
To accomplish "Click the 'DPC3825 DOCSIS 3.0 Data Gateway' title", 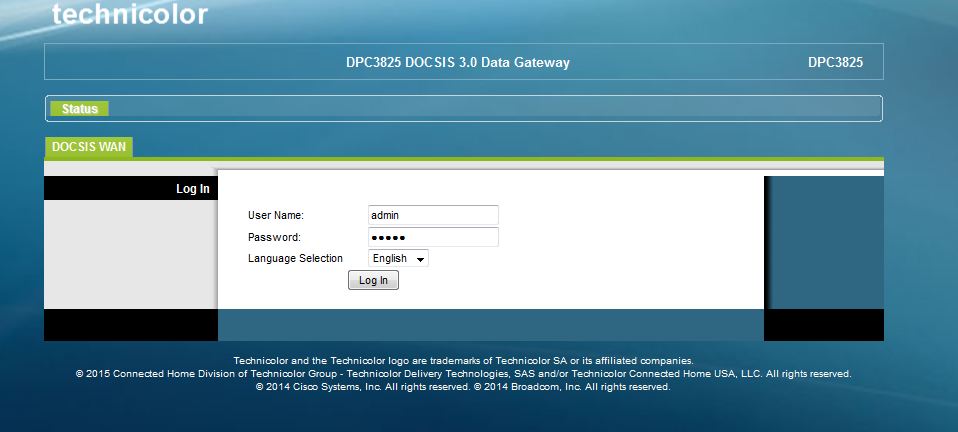I will coord(458,62).
